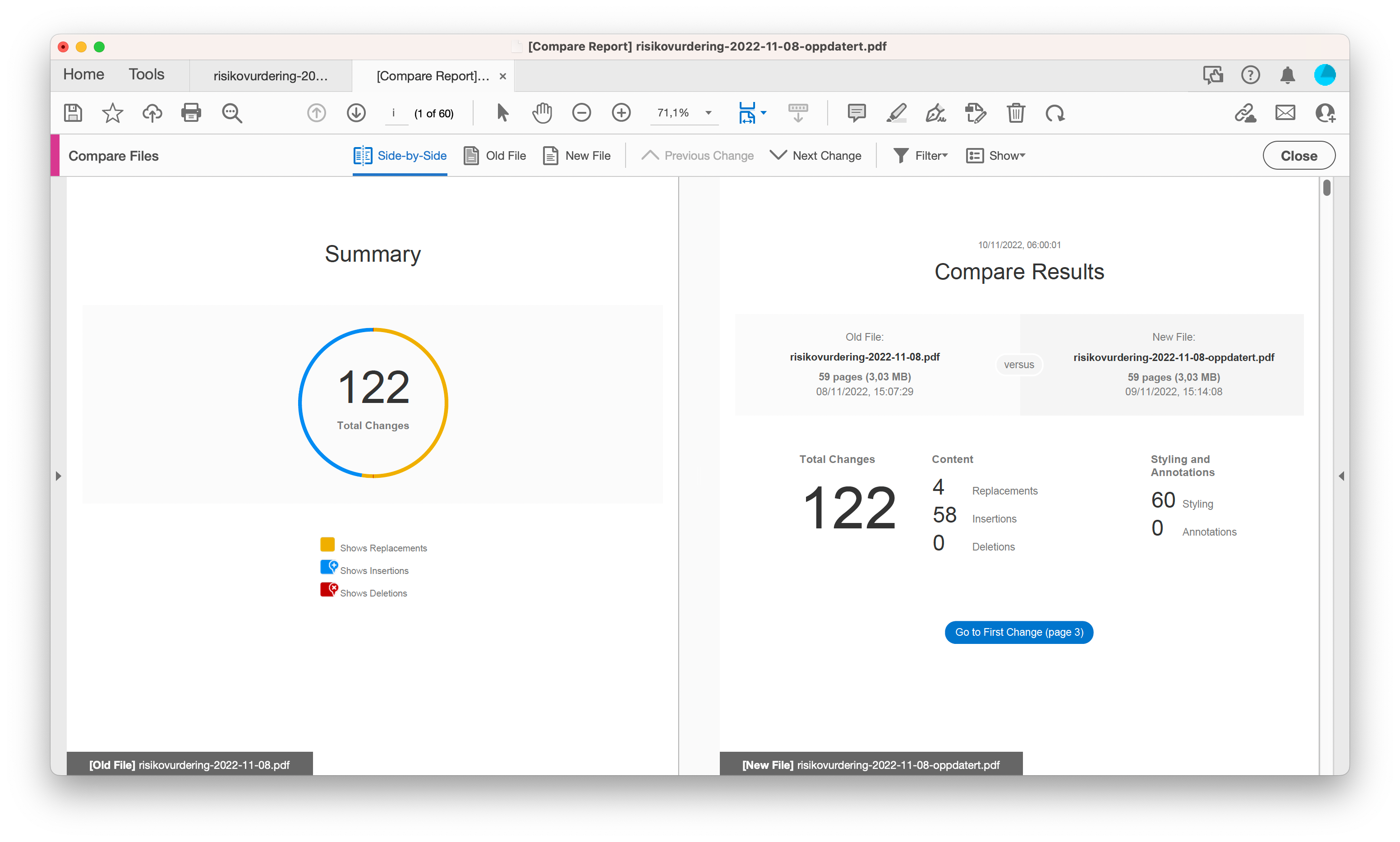1400x842 pixels.
Task: Zoom in with plus icon
Action: 622,113
